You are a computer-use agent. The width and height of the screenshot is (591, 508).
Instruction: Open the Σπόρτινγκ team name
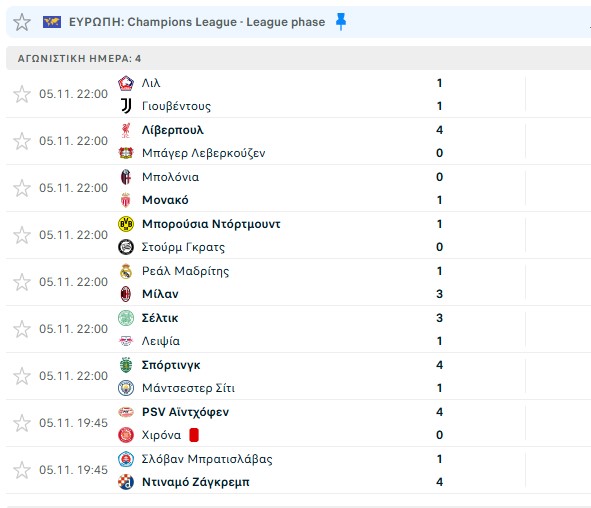(x=171, y=365)
